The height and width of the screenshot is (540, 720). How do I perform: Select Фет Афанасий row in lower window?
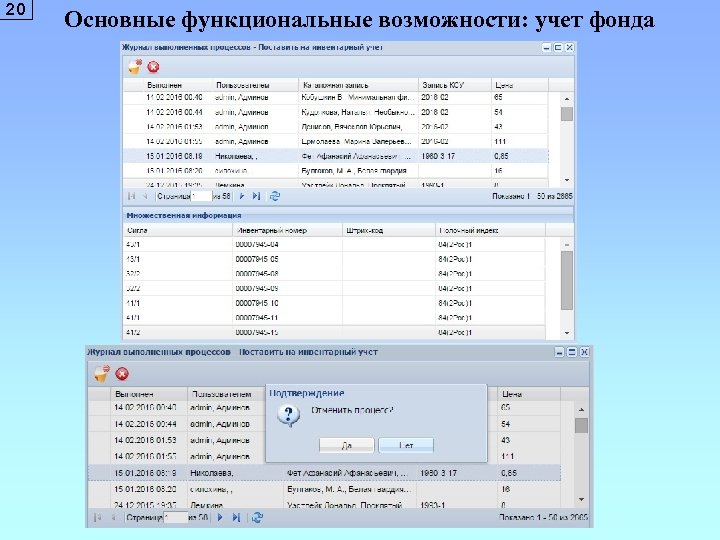[324, 473]
